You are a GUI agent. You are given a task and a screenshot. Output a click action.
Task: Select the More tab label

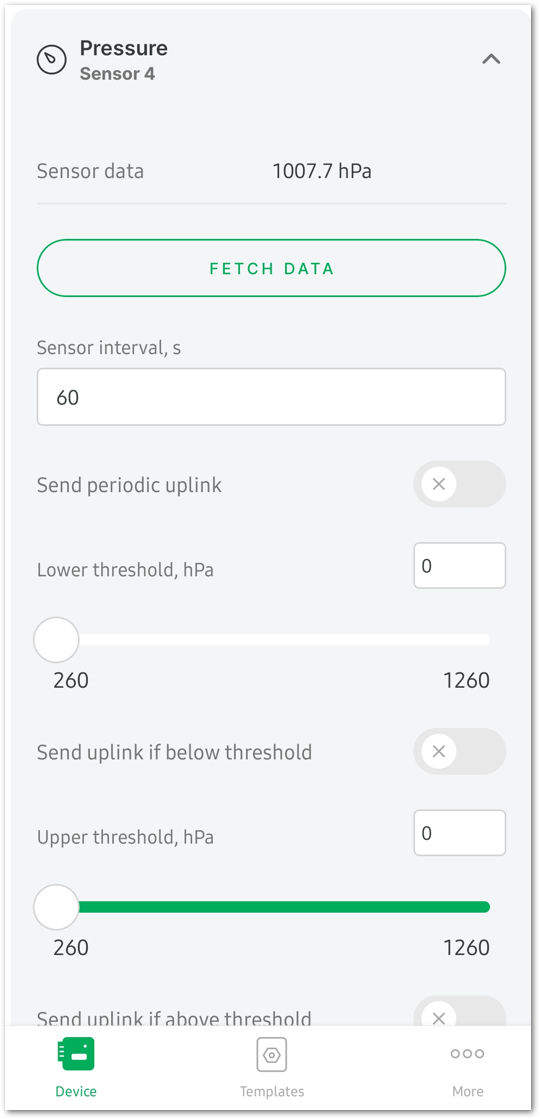pos(467,1091)
